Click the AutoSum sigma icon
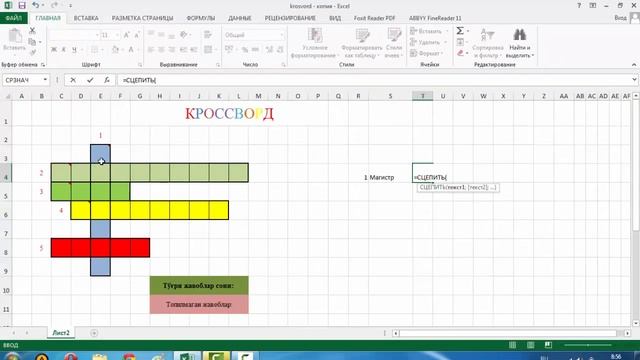The image size is (640, 360). pos(460,31)
